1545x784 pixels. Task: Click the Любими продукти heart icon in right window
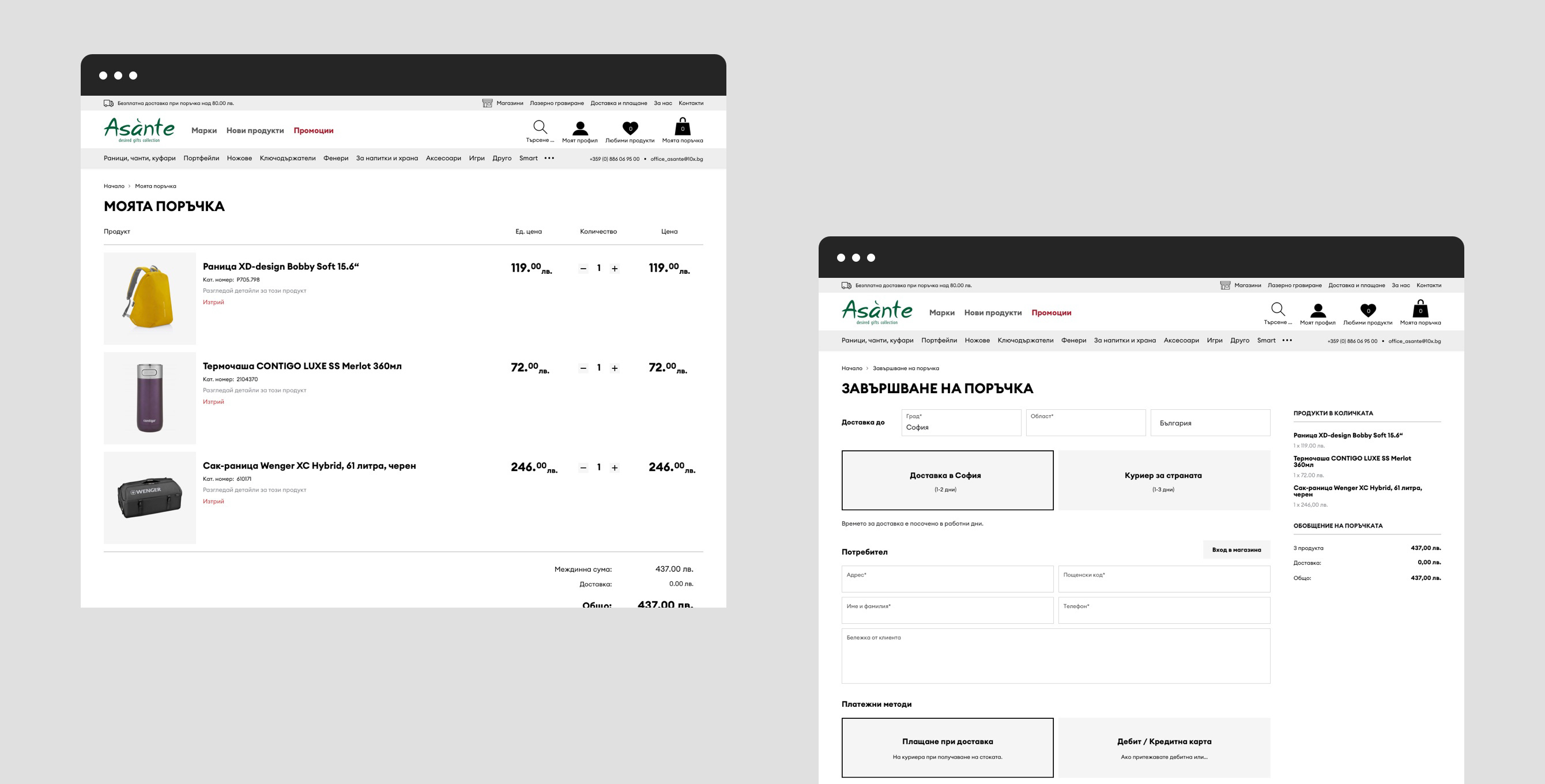pyautogui.click(x=1367, y=310)
